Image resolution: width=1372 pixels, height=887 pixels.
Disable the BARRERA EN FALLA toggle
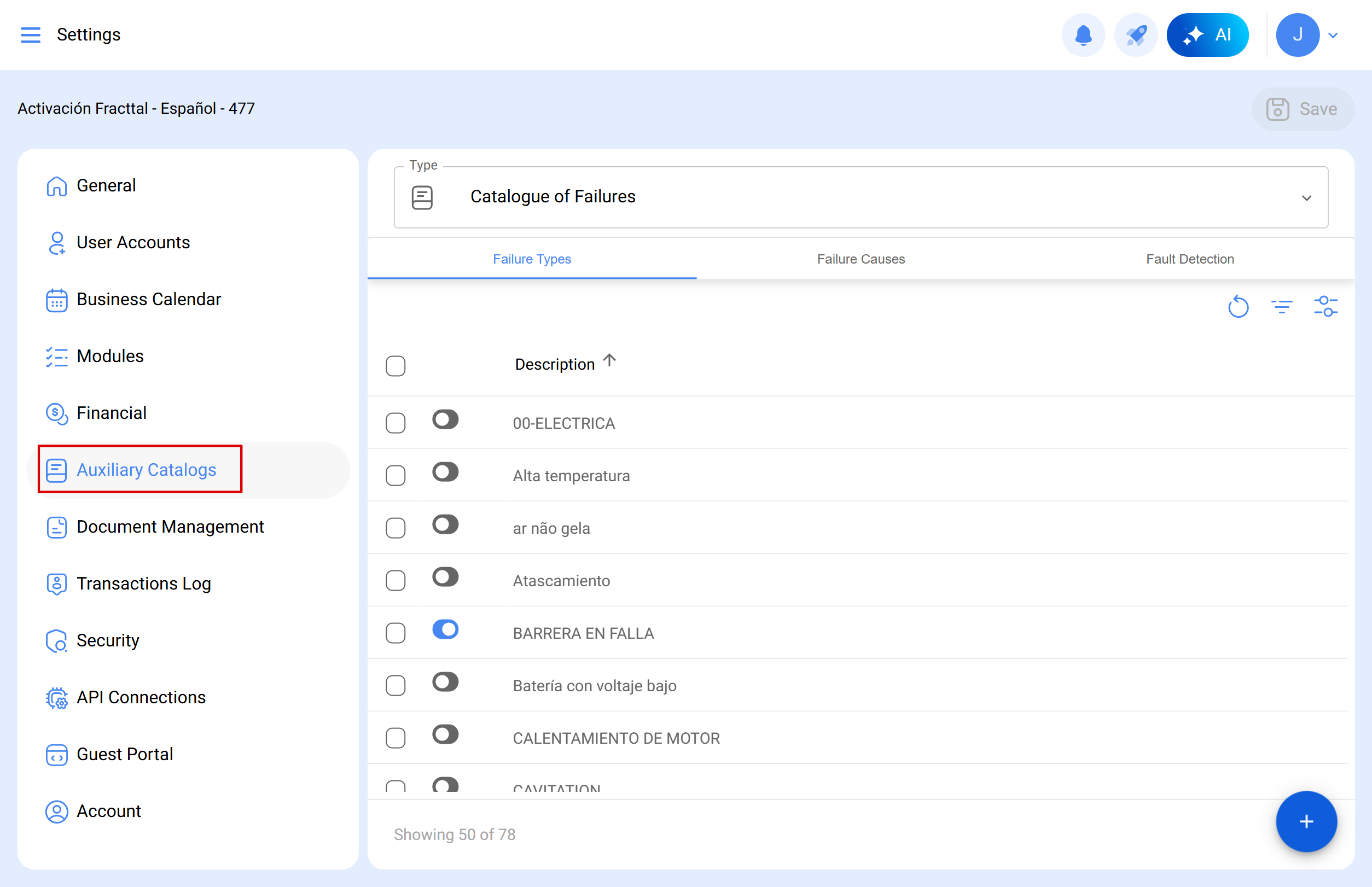[445, 629]
